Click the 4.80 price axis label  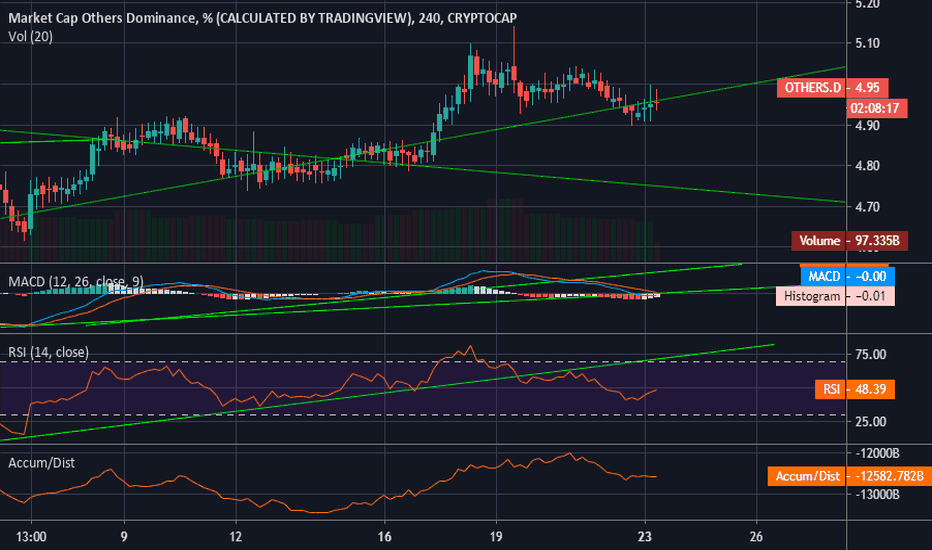tap(867, 166)
